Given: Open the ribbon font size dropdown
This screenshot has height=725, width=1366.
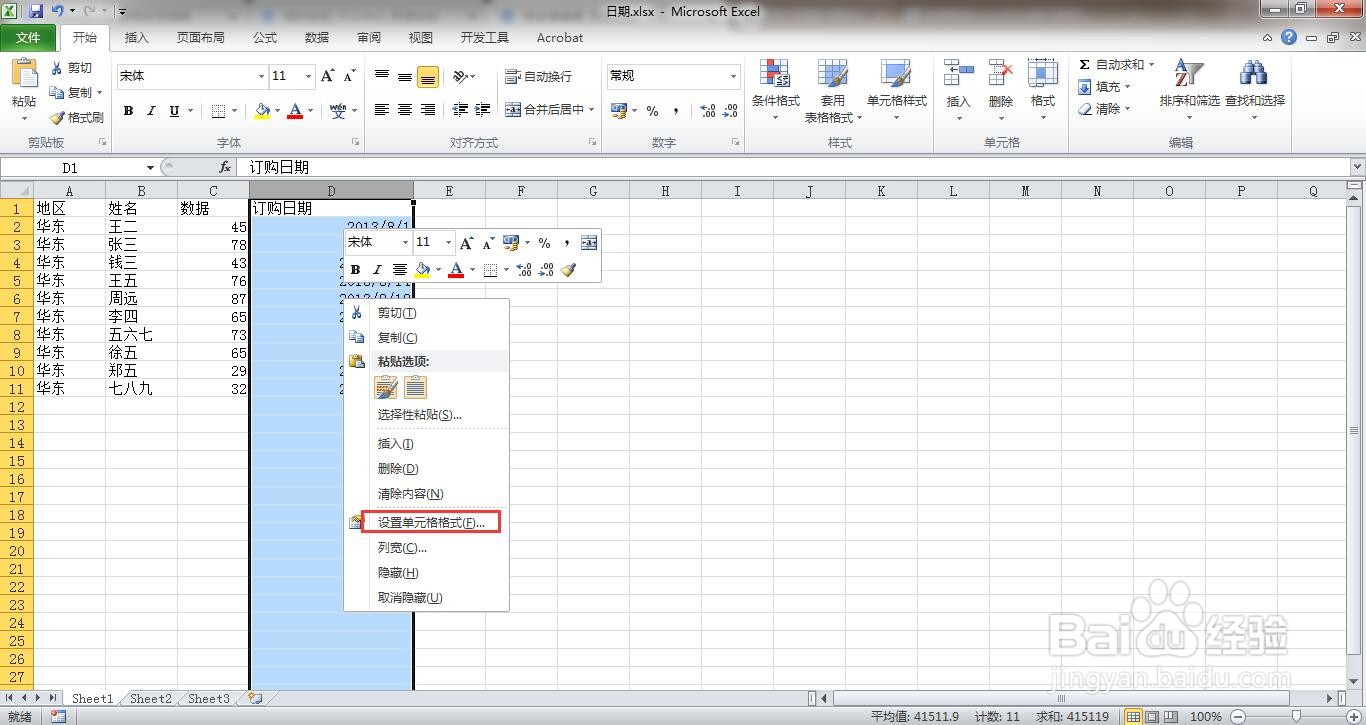Looking at the screenshot, I should [309, 76].
